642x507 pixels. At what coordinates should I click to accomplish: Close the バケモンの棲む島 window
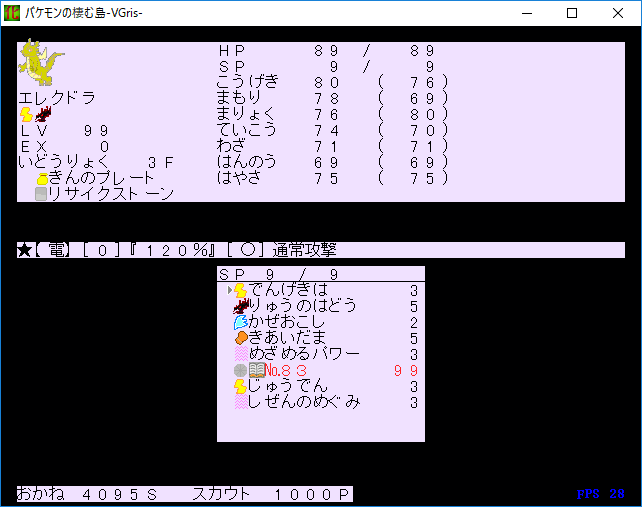618,13
